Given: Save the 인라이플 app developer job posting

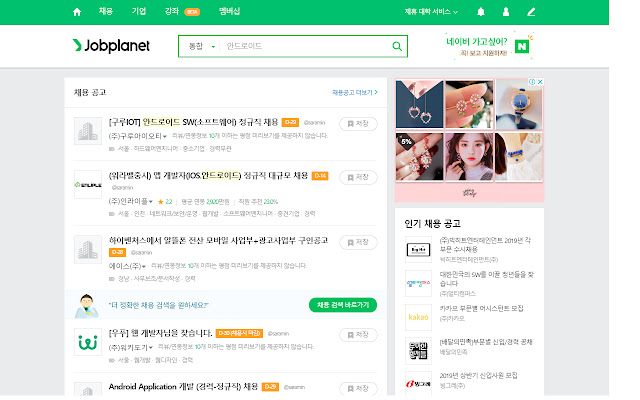Looking at the screenshot, I should [358, 177].
